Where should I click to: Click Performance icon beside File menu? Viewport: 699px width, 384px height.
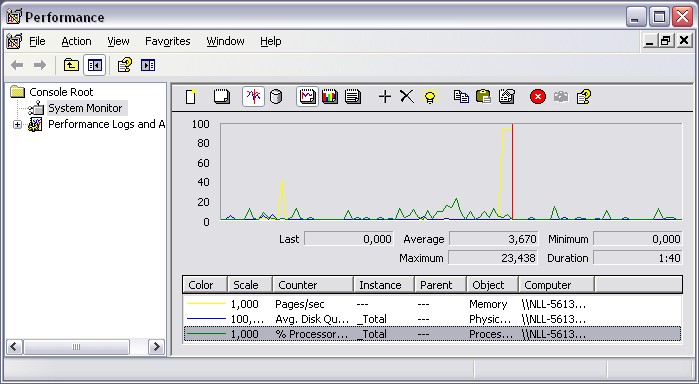14,41
